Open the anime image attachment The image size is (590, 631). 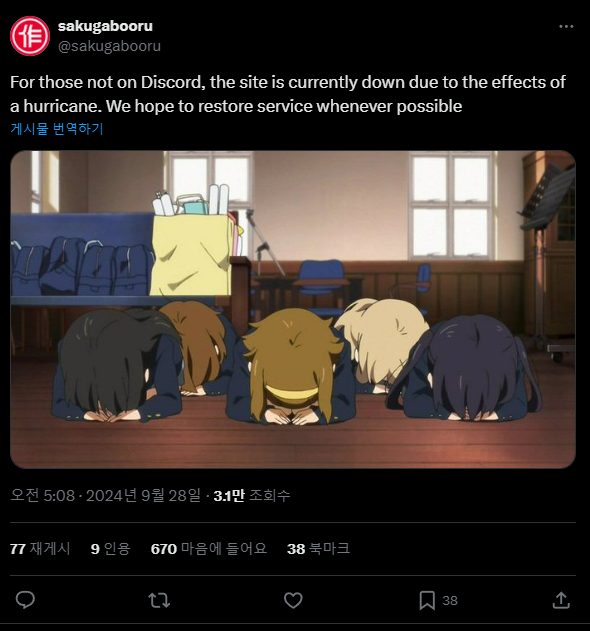coord(293,309)
